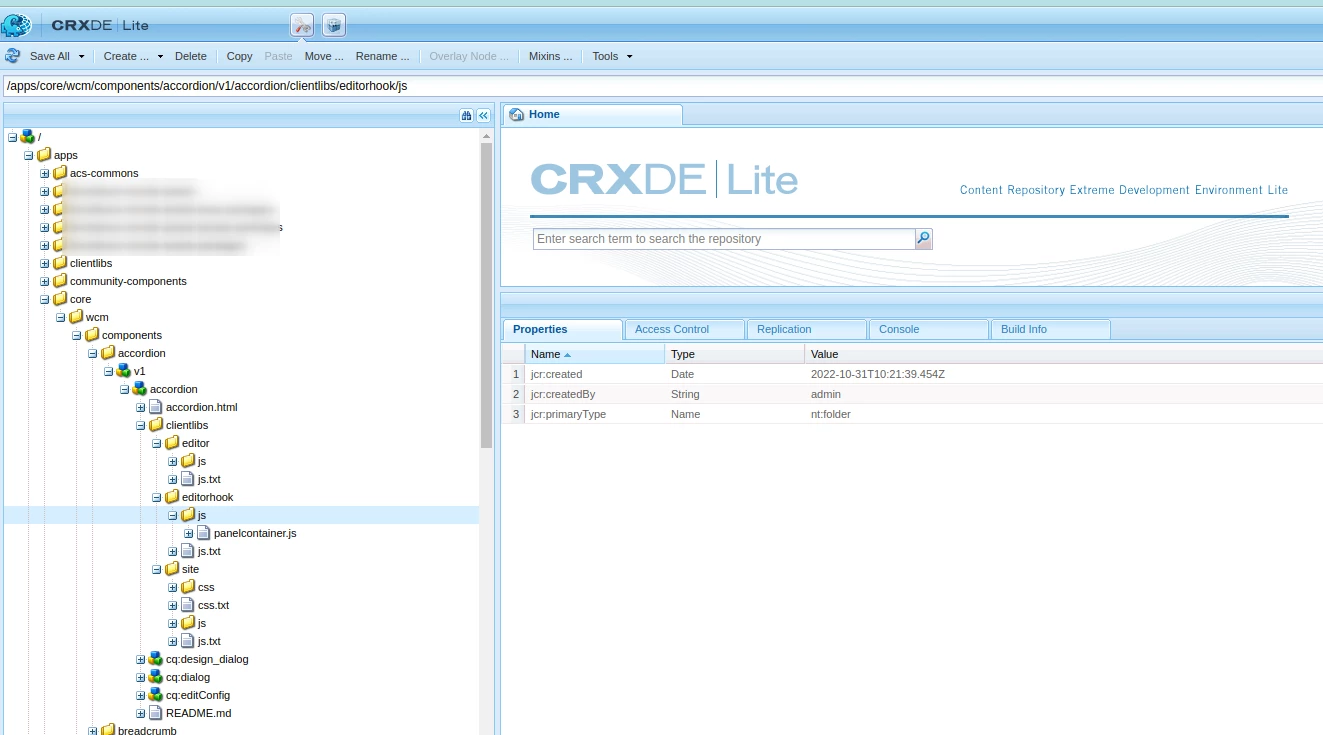Click the CRXDE elephant logo
Viewport: 1323px width, 735px height.
click(17, 25)
